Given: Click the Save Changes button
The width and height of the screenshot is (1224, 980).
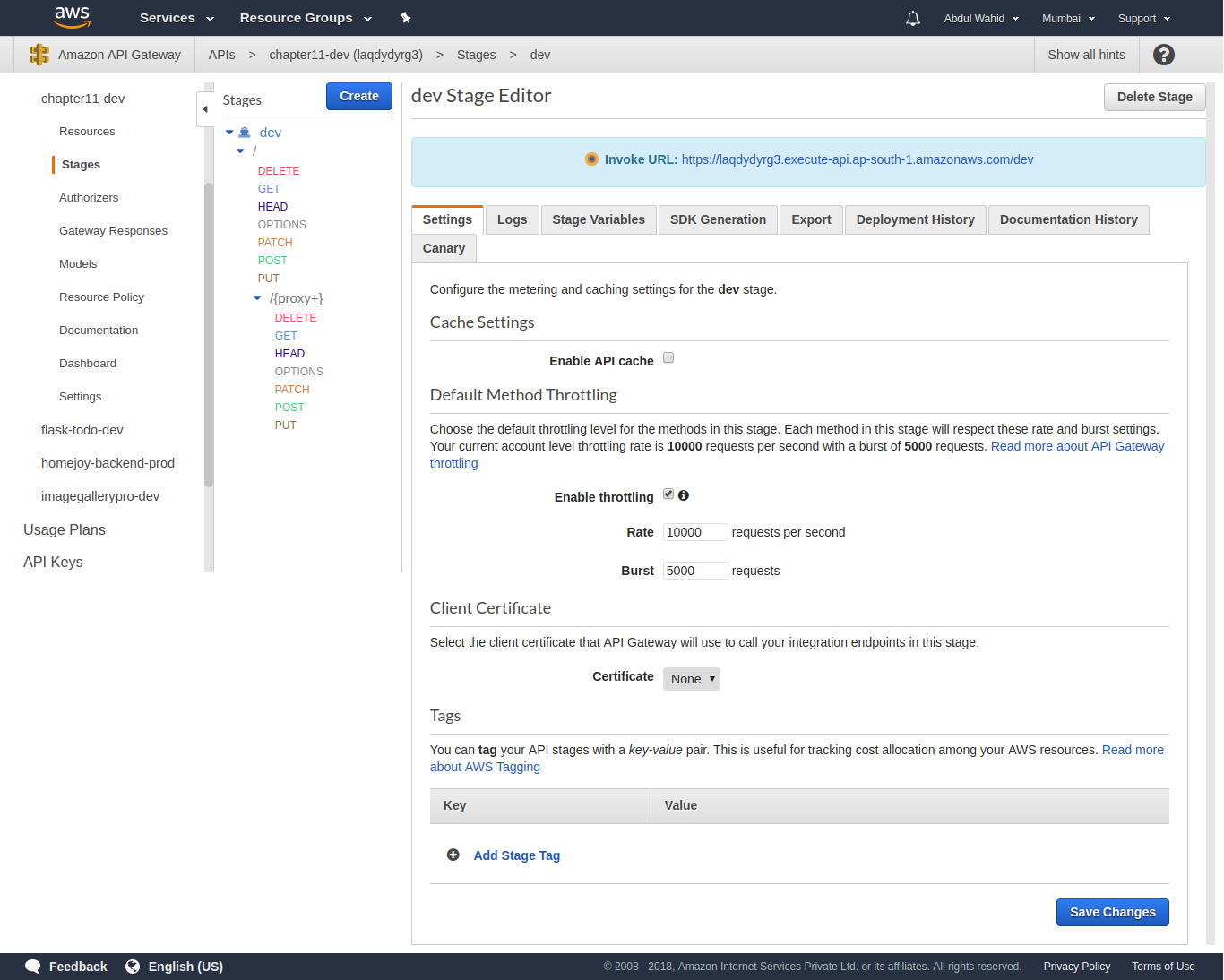Looking at the screenshot, I should tap(1113, 912).
